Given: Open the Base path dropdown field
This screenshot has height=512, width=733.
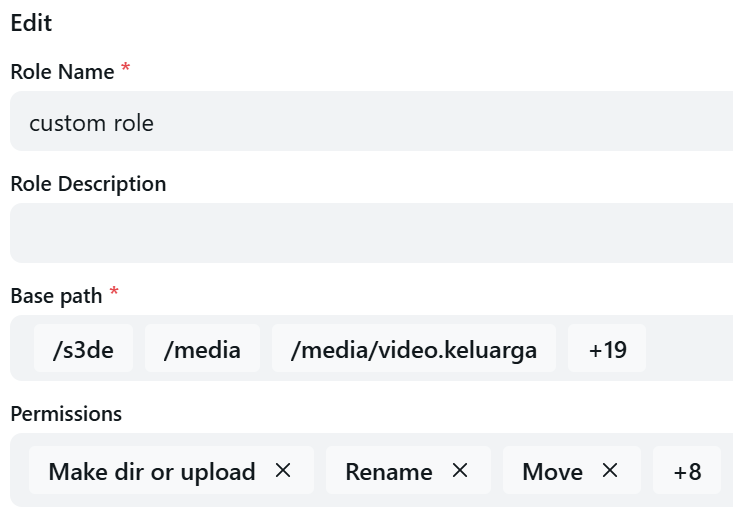Looking at the screenshot, I should pos(688,349).
